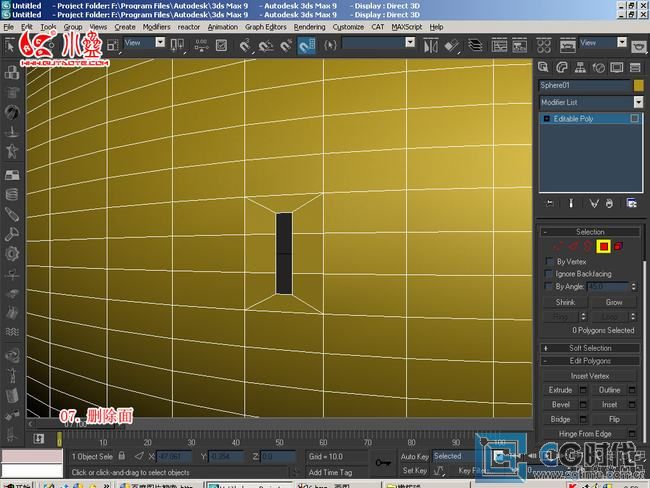Click the Bridge button
650x488 pixels.
pos(560,420)
